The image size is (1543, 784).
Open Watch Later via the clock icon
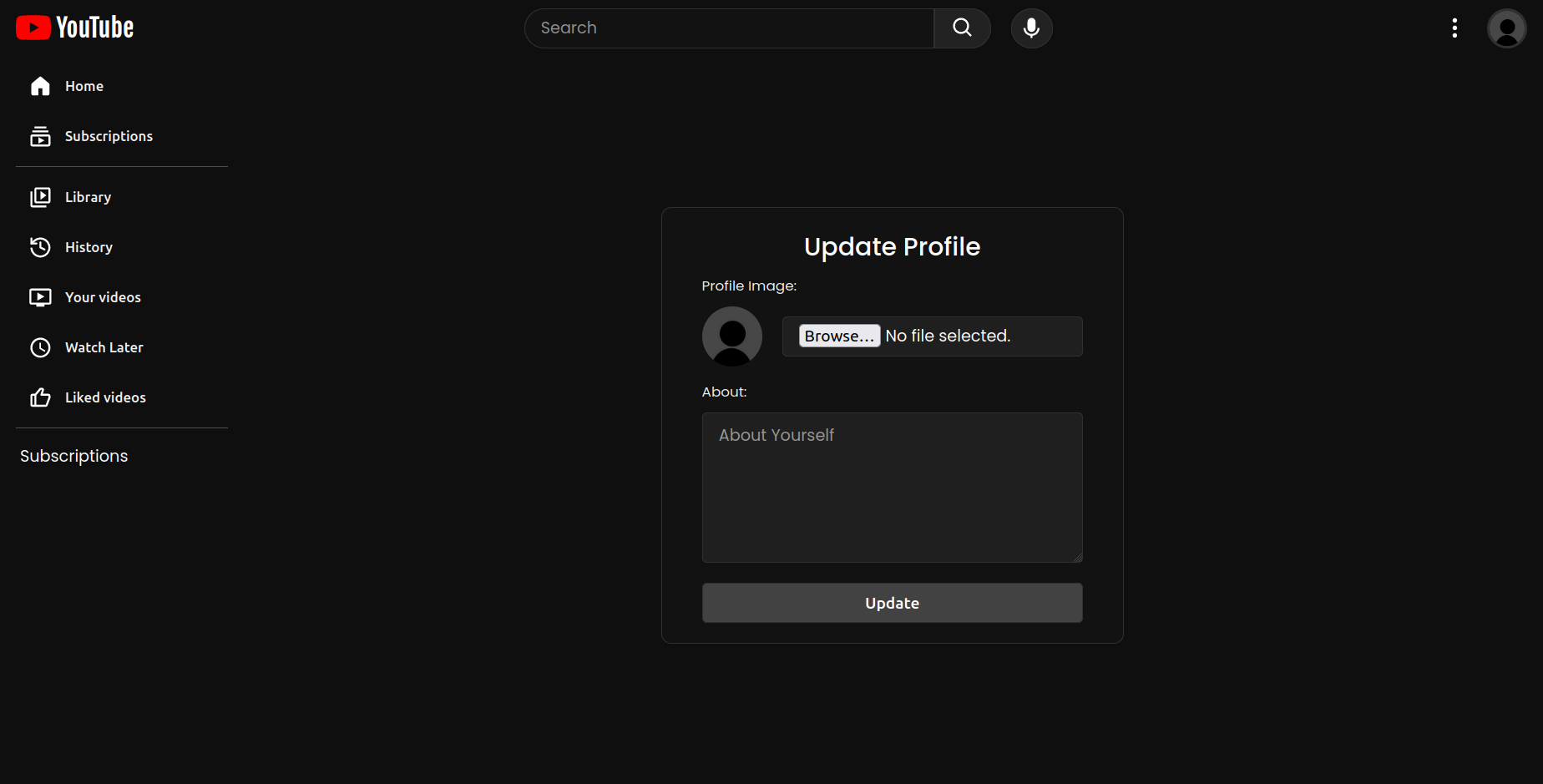click(40, 347)
